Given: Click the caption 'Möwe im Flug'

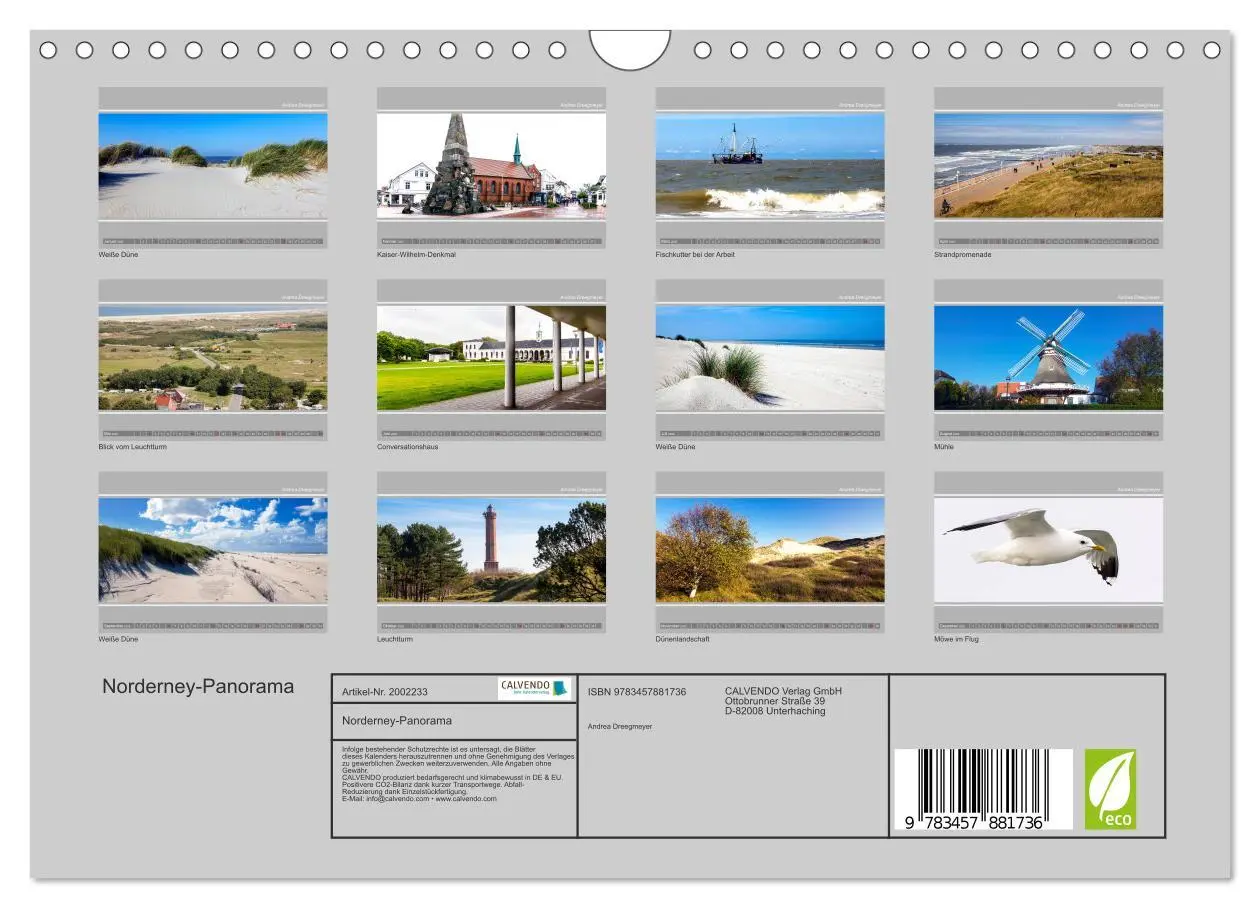Looking at the screenshot, I should [956, 639].
